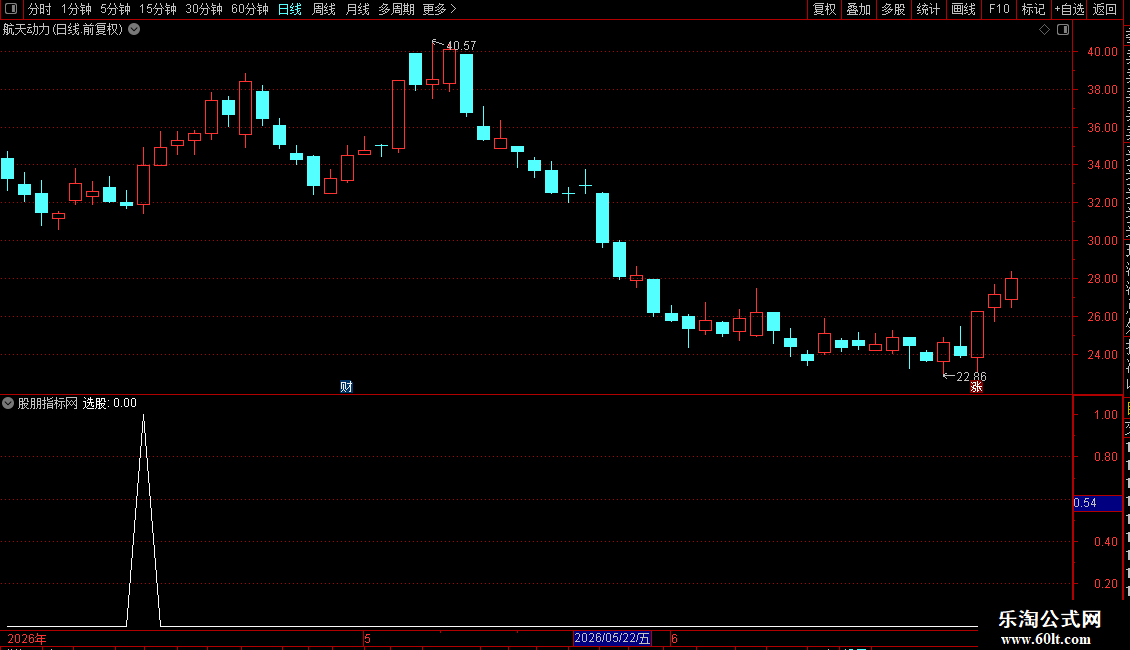Screen dimensions: 1130x650
Task: Select the 30分钟 period
Action: tap(204, 9)
